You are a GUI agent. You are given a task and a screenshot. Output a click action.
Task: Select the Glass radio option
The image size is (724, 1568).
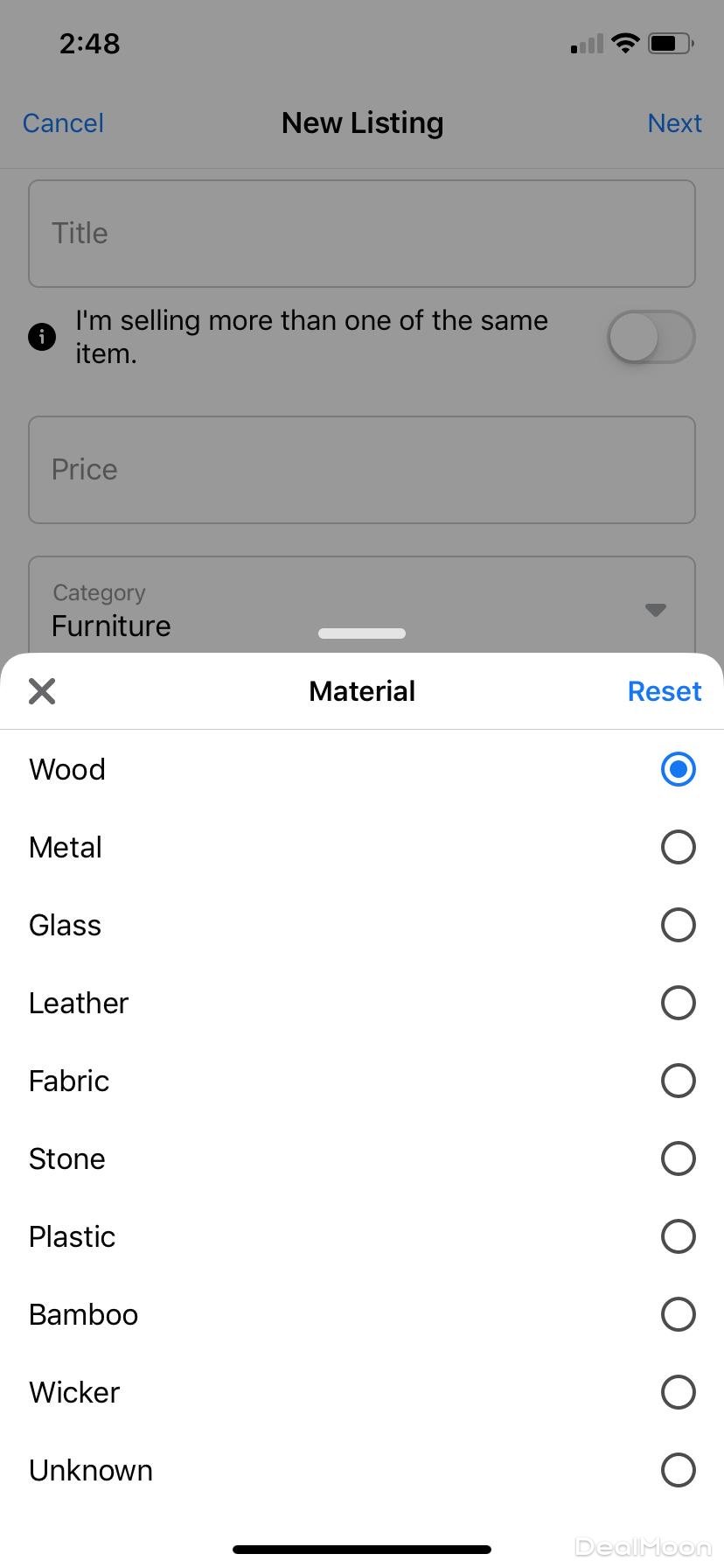[678, 925]
